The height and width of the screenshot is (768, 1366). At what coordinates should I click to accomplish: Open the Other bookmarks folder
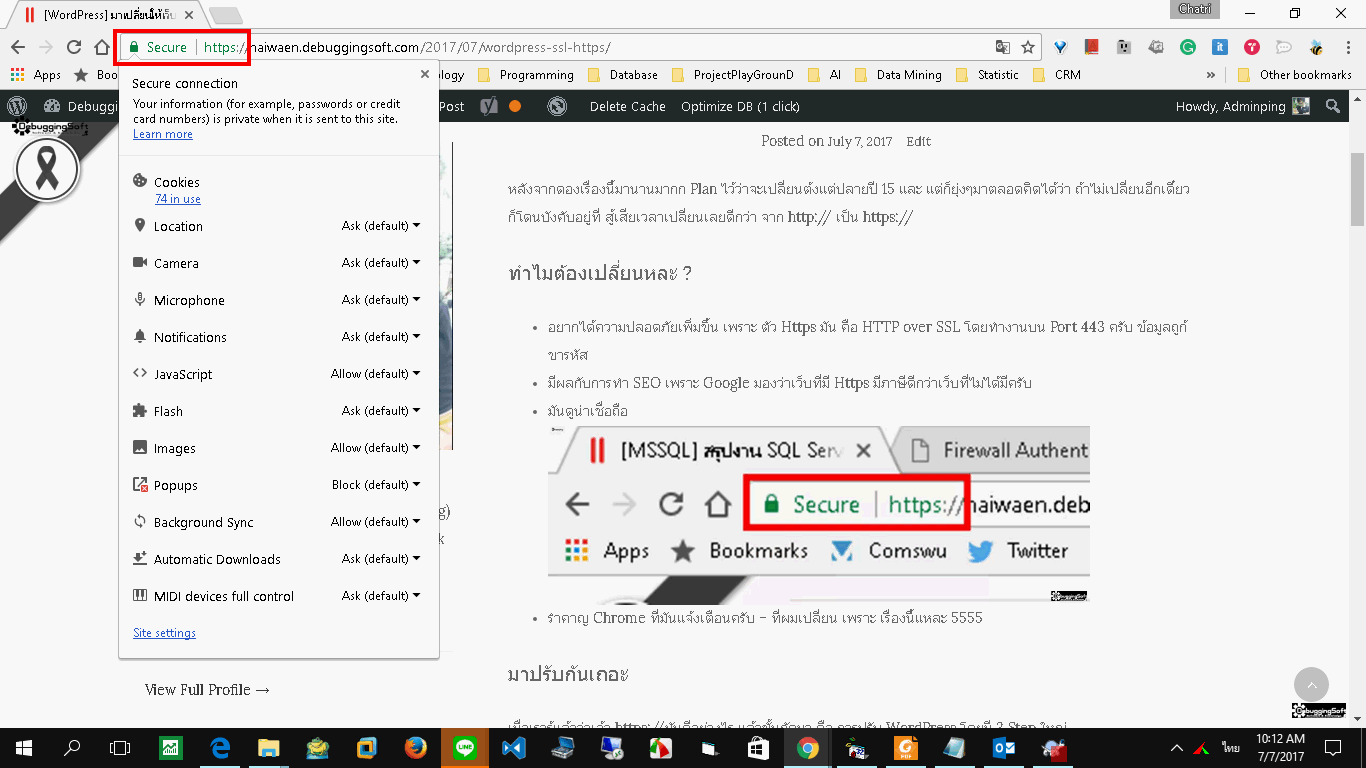coord(1294,75)
